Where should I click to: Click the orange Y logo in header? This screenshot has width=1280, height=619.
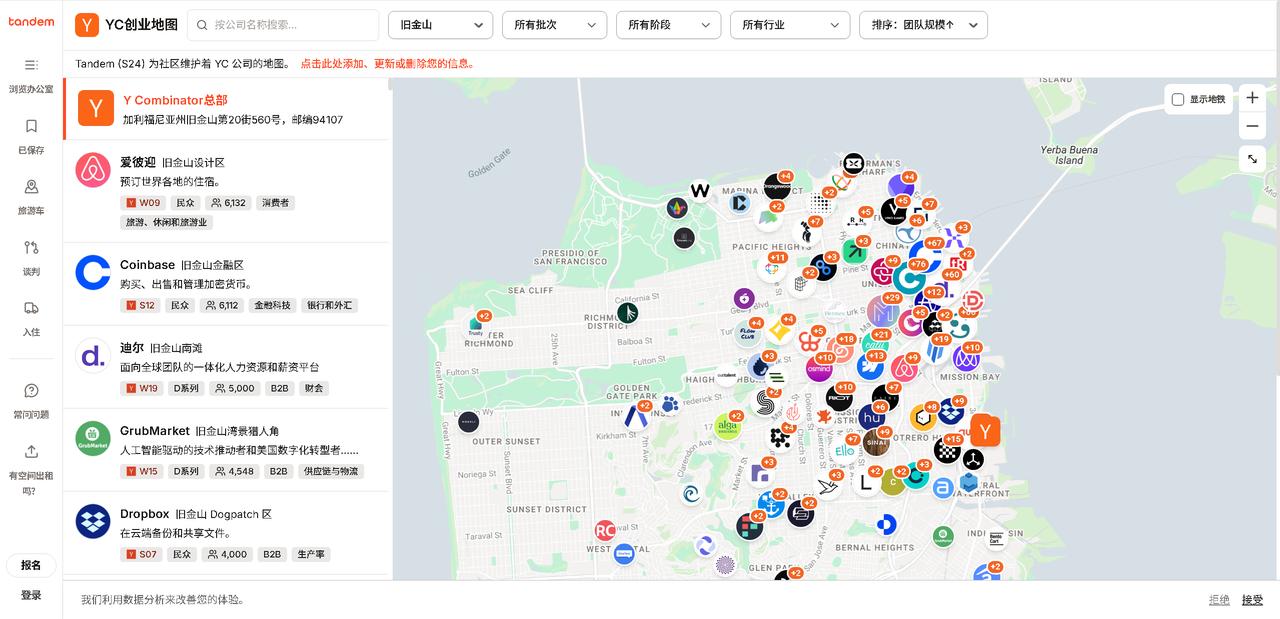tap(87, 25)
